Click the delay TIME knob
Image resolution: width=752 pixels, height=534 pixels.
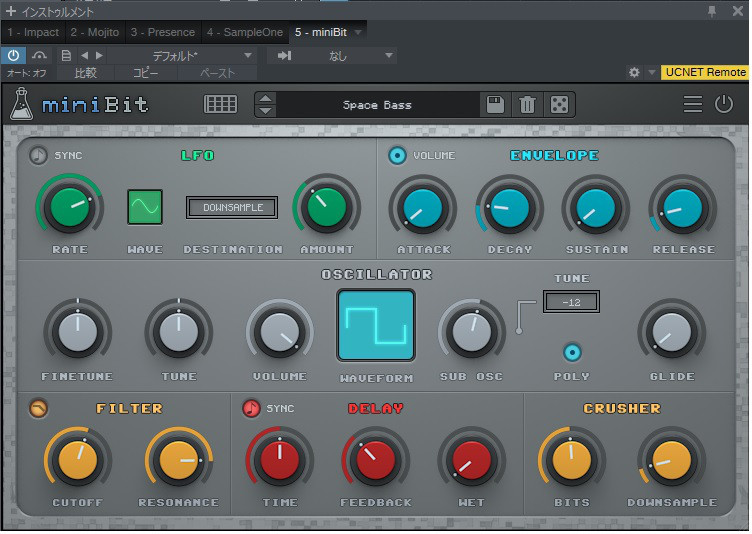280,460
